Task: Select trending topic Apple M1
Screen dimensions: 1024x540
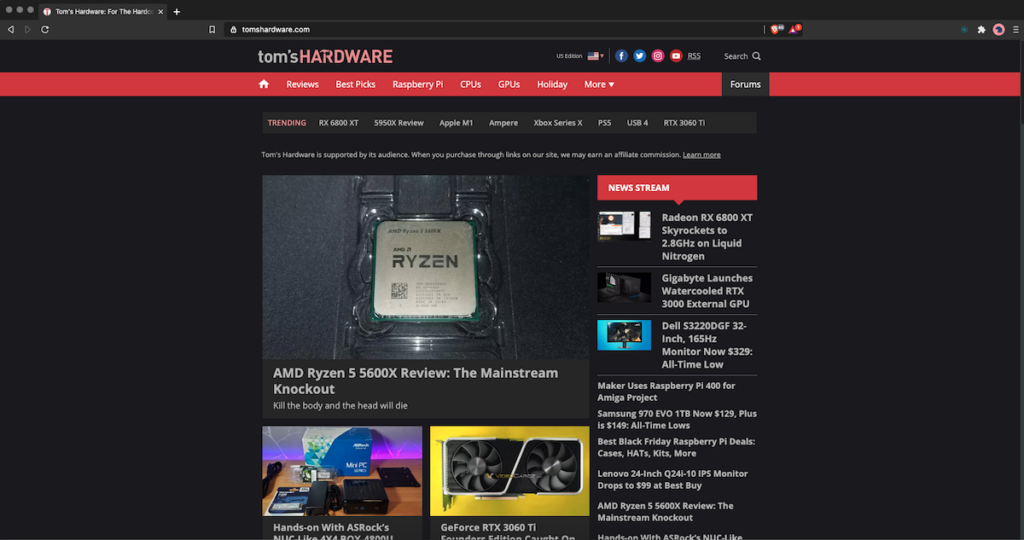Action: coord(456,123)
